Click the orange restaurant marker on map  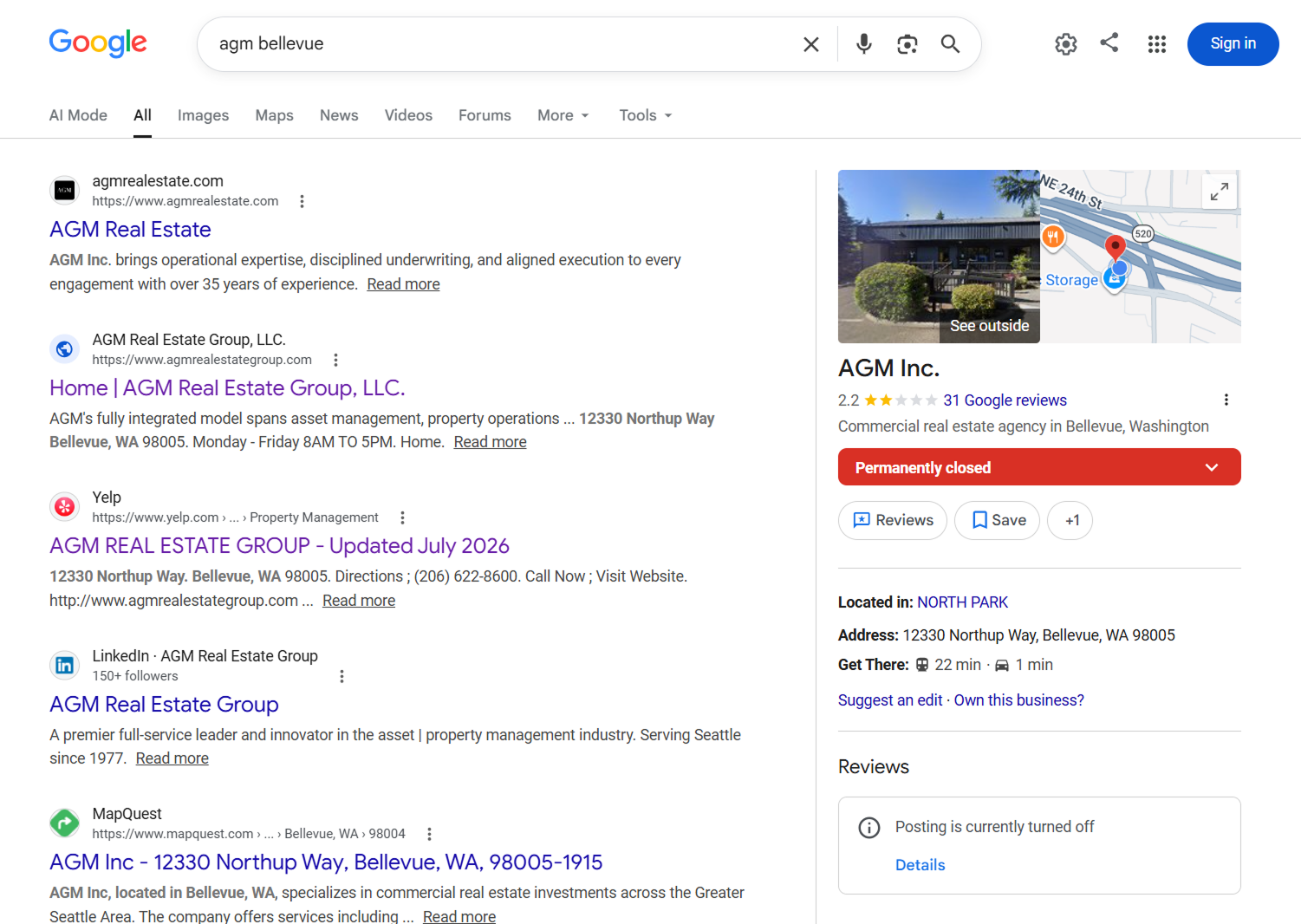pos(1053,237)
